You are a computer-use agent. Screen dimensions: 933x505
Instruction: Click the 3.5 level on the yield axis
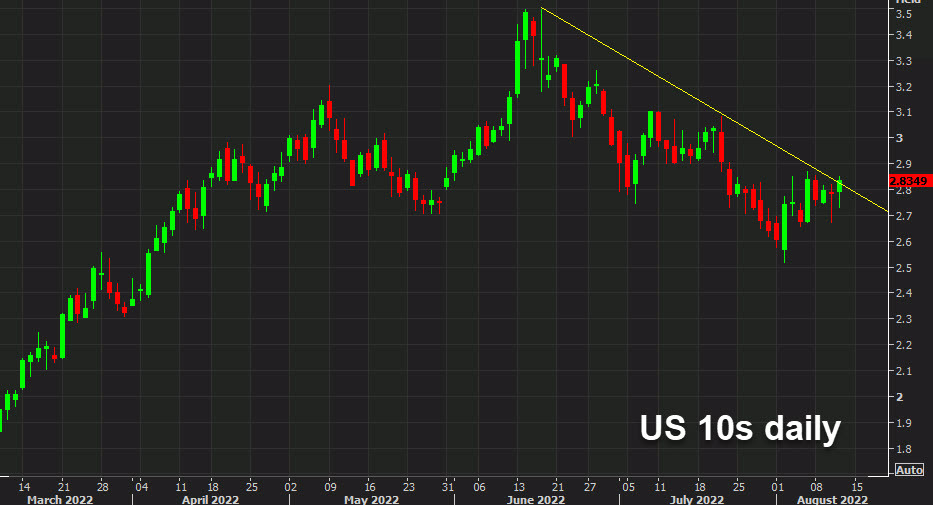click(x=903, y=15)
